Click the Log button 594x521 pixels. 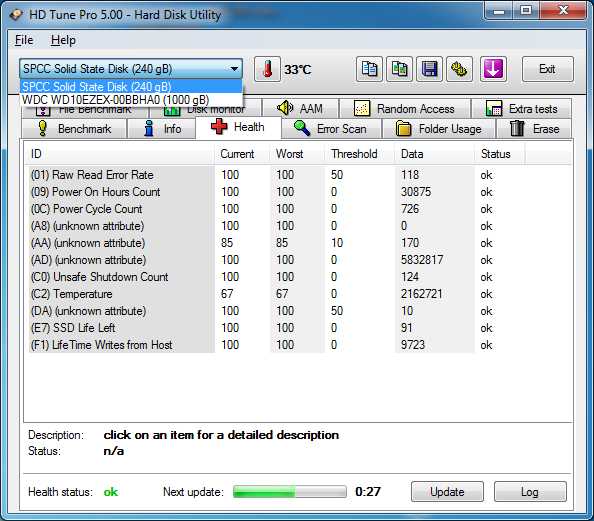(530, 492)
